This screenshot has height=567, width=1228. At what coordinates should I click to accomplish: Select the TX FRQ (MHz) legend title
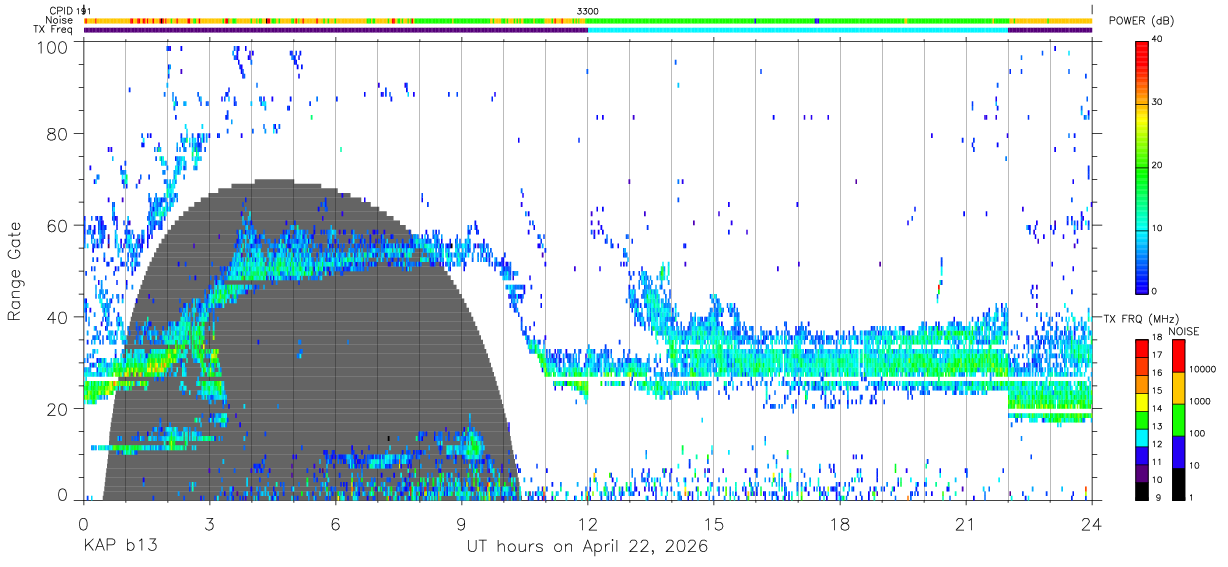(x=1142, y=319)
